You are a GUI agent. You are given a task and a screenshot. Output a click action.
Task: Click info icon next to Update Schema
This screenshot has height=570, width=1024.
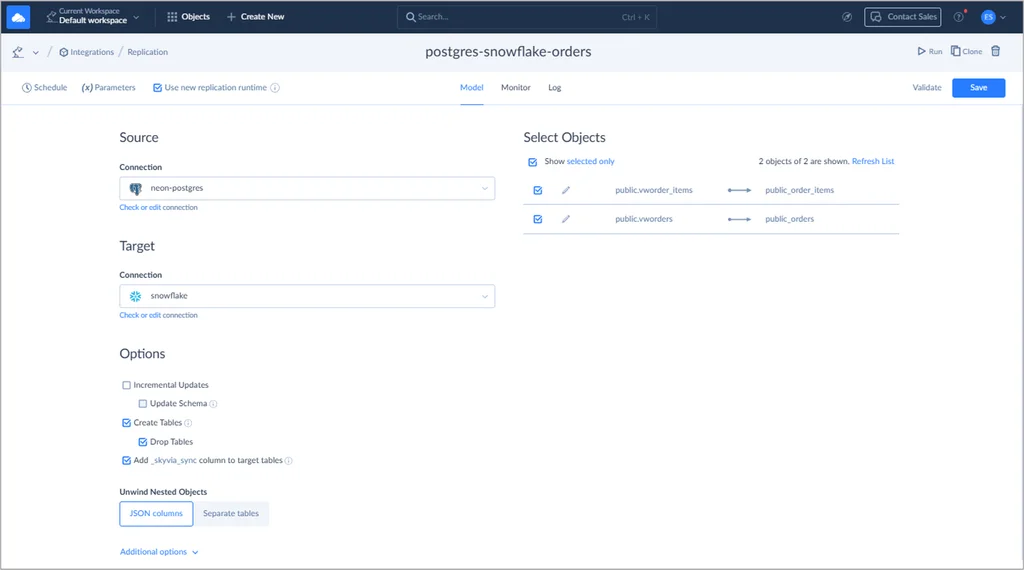214,404
